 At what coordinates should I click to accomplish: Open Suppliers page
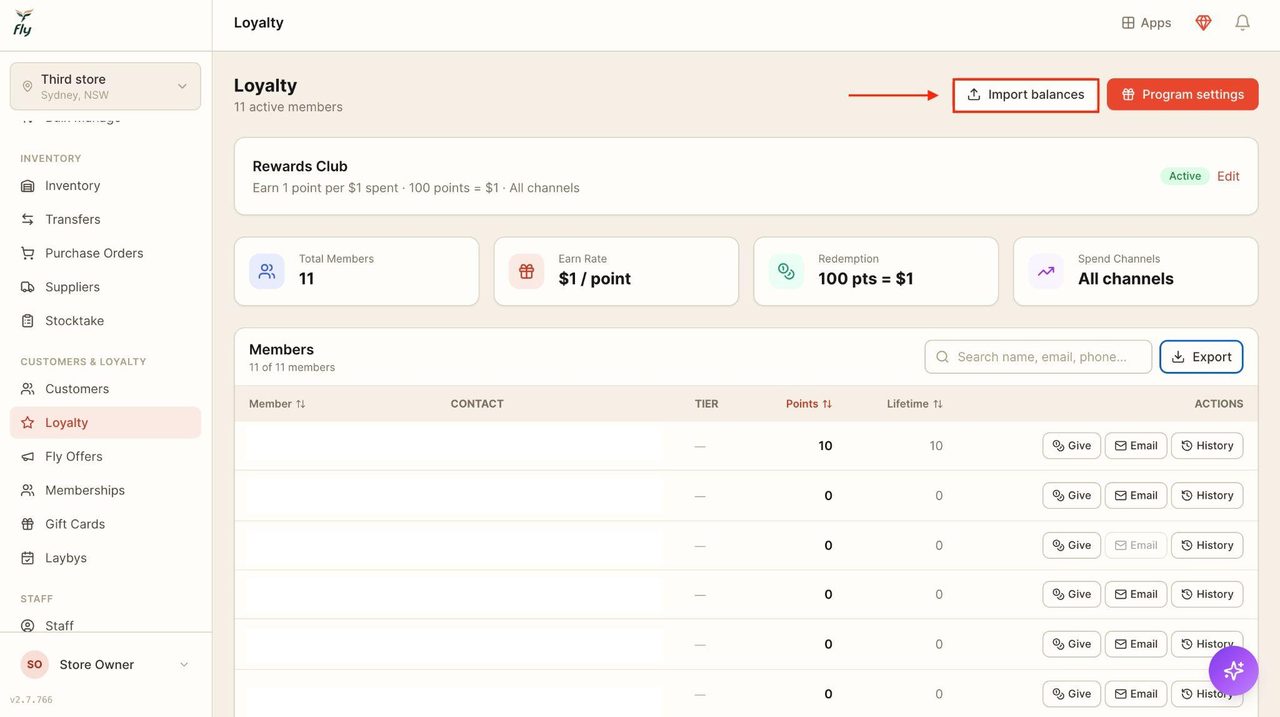pyautogui.click(x=105, y=287)
